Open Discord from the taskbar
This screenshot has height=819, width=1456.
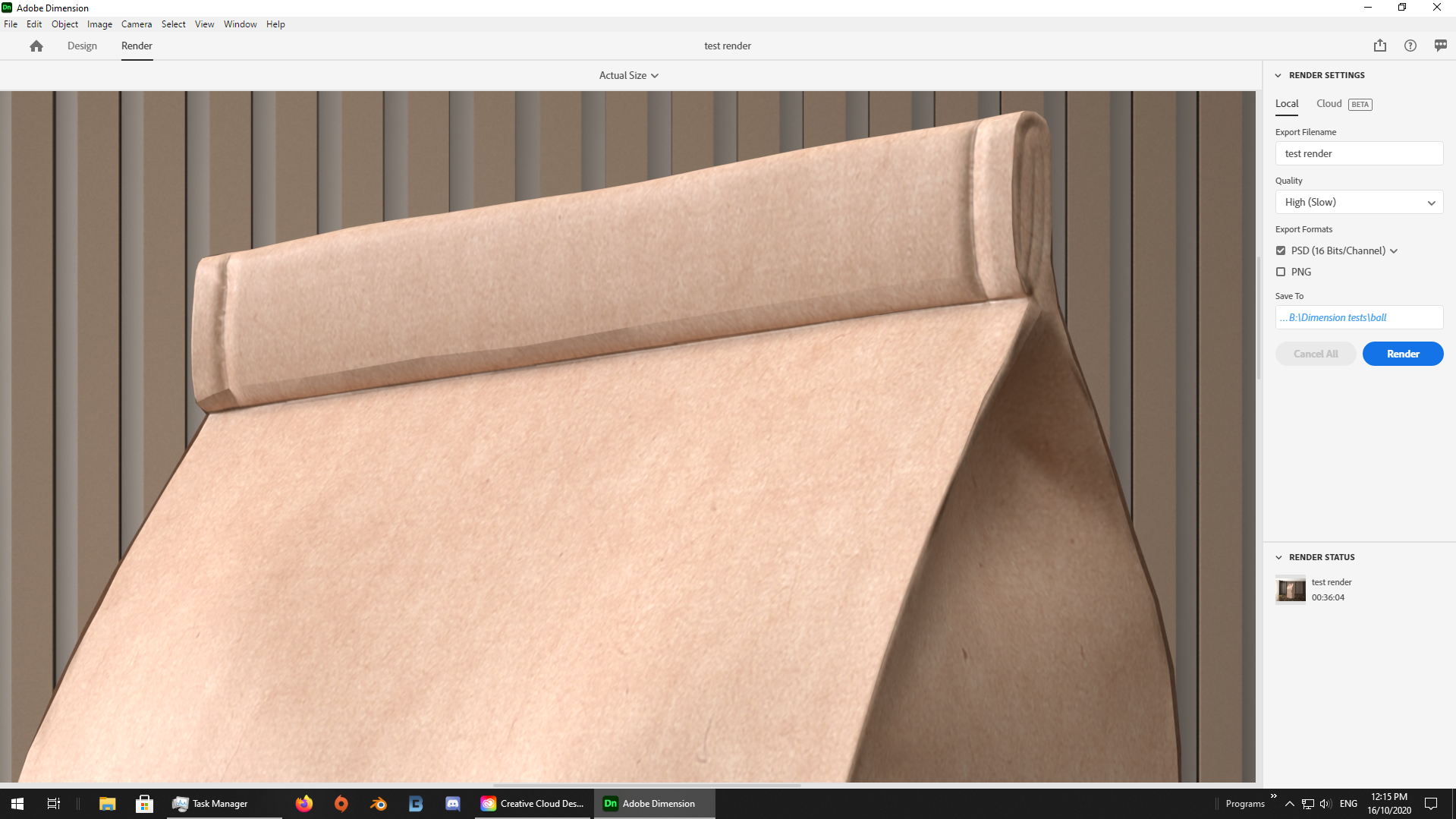pyautogui.click(x=452, y=803)
